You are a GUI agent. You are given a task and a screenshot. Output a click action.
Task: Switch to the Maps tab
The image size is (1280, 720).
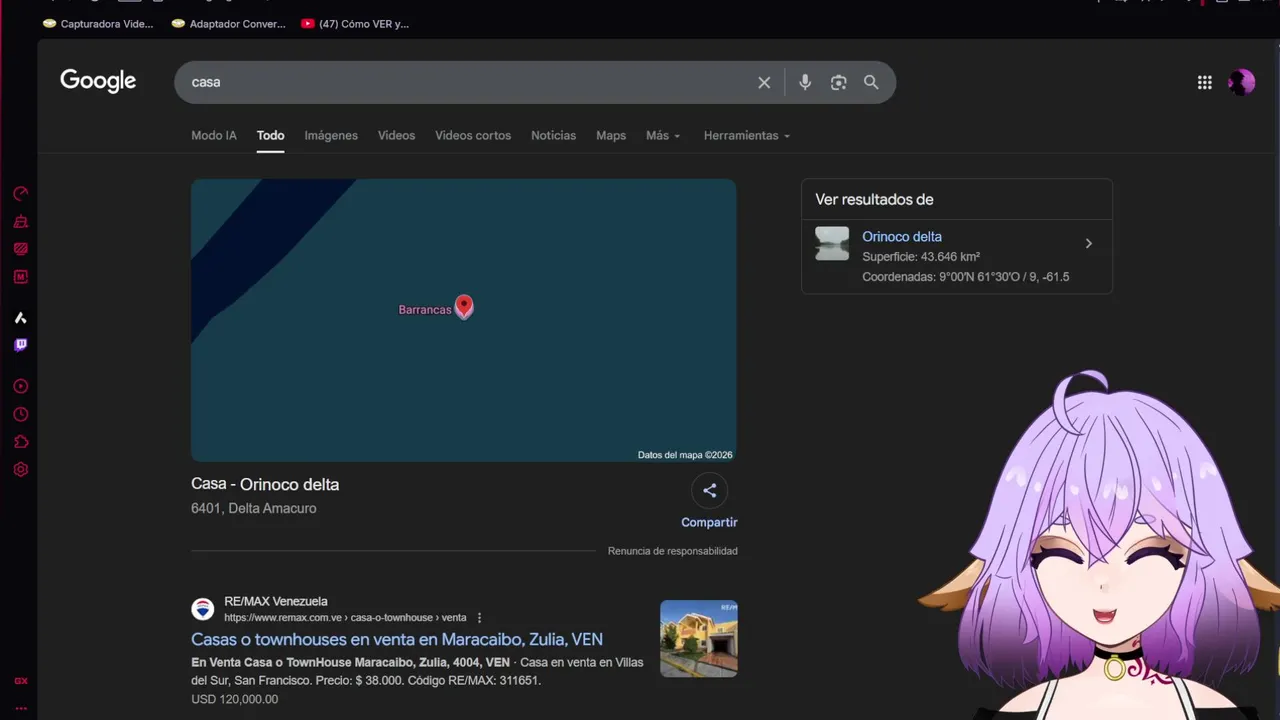pos(611,136)
